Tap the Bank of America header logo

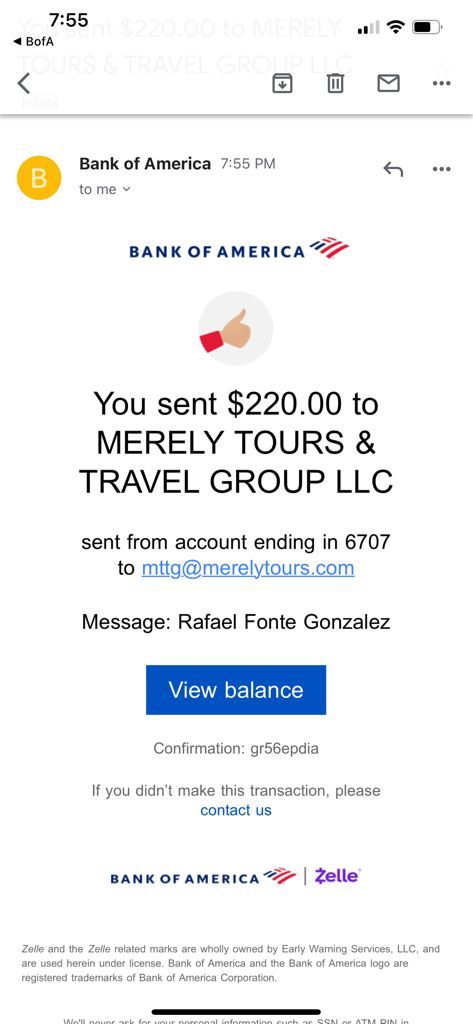[x=239, y=250]
